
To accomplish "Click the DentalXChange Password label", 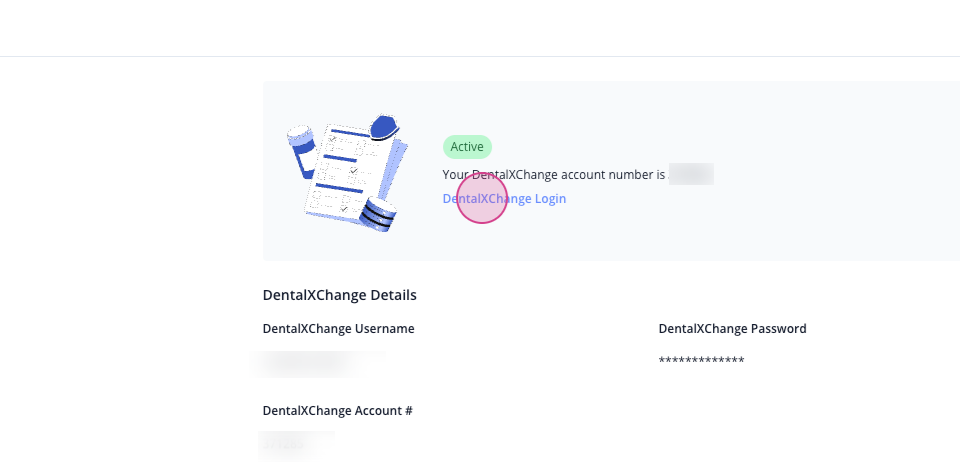I will click(732, 329).
